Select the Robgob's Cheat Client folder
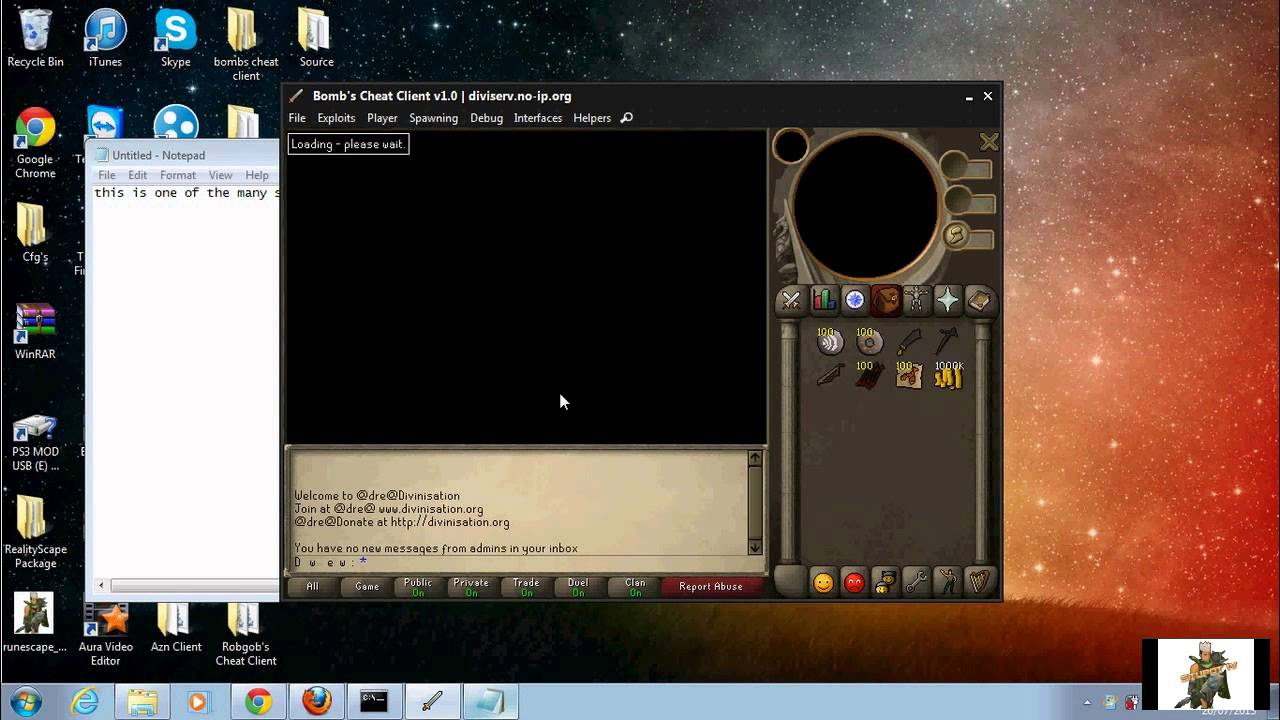Screen dimensions: 1280x720 (246, 635)
